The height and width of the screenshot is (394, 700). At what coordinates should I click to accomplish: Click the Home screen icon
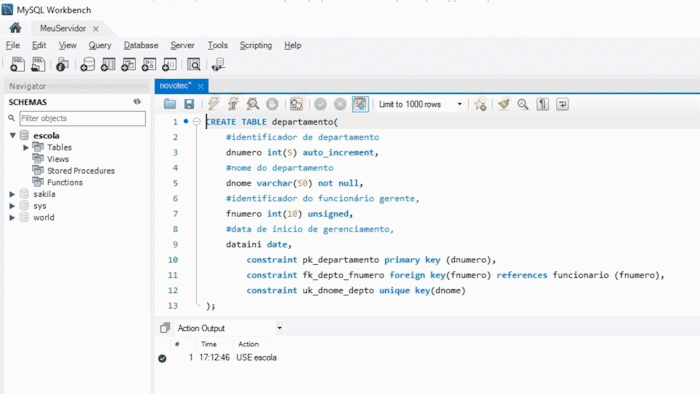coord(15,28)
